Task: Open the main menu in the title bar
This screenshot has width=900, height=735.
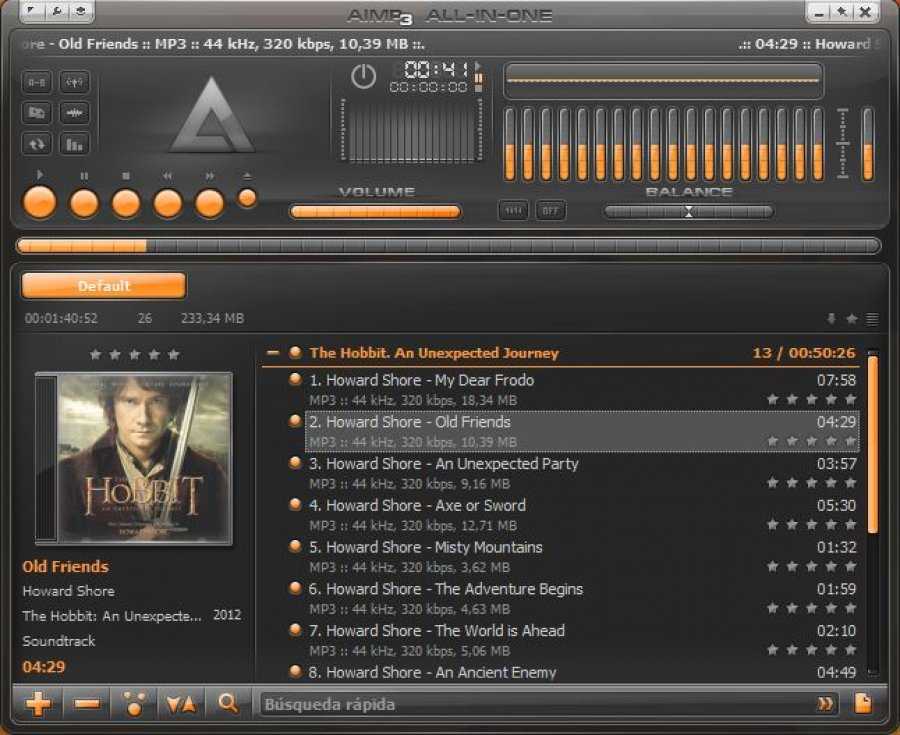Action: coord(32,12)
